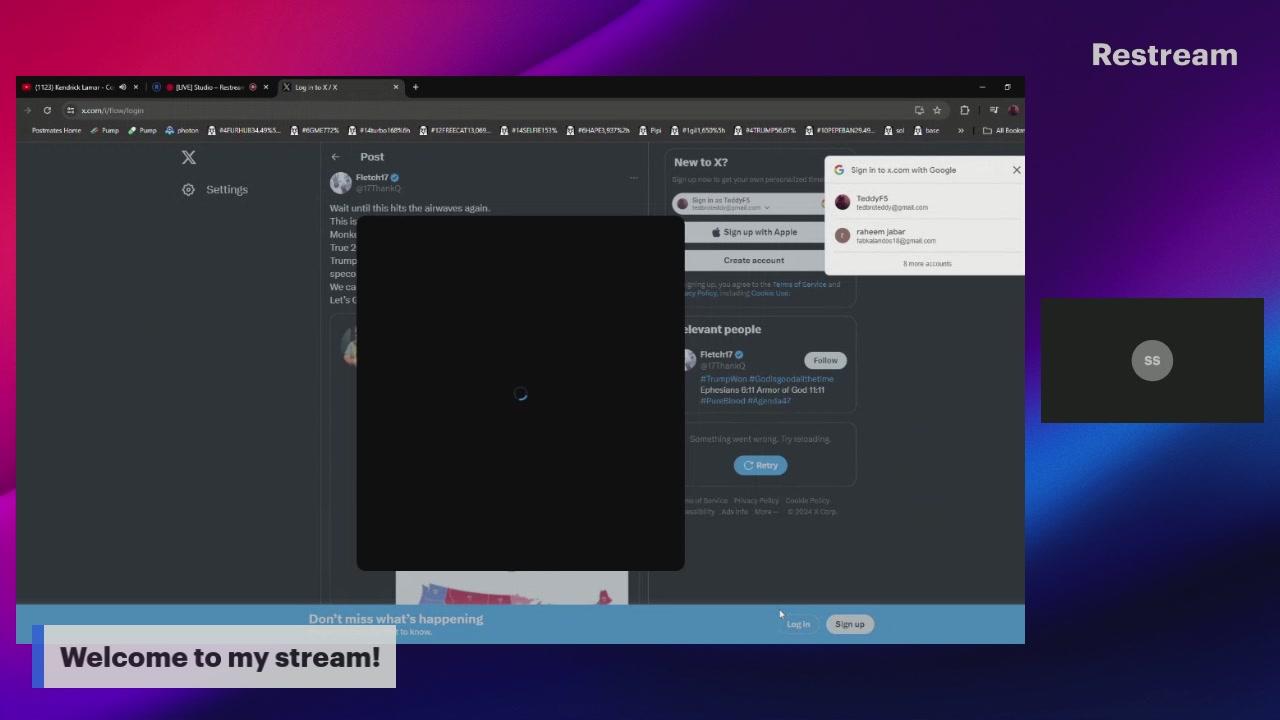1280x720 pixels.
Task: Click the map image below the post
Action: tap(512, 588)
